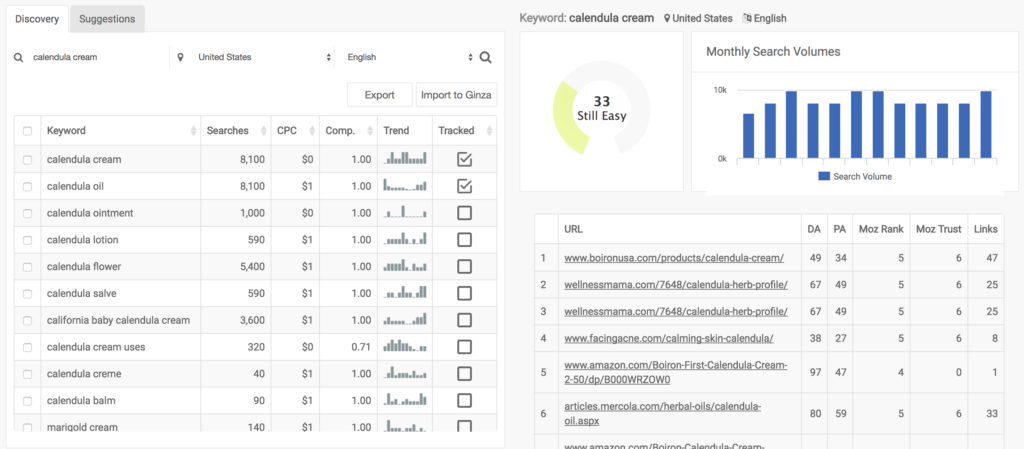Screen dimensions: 1024x449
Task: Enable tracking for calendula ointment
Action: [x=464, y=213]
